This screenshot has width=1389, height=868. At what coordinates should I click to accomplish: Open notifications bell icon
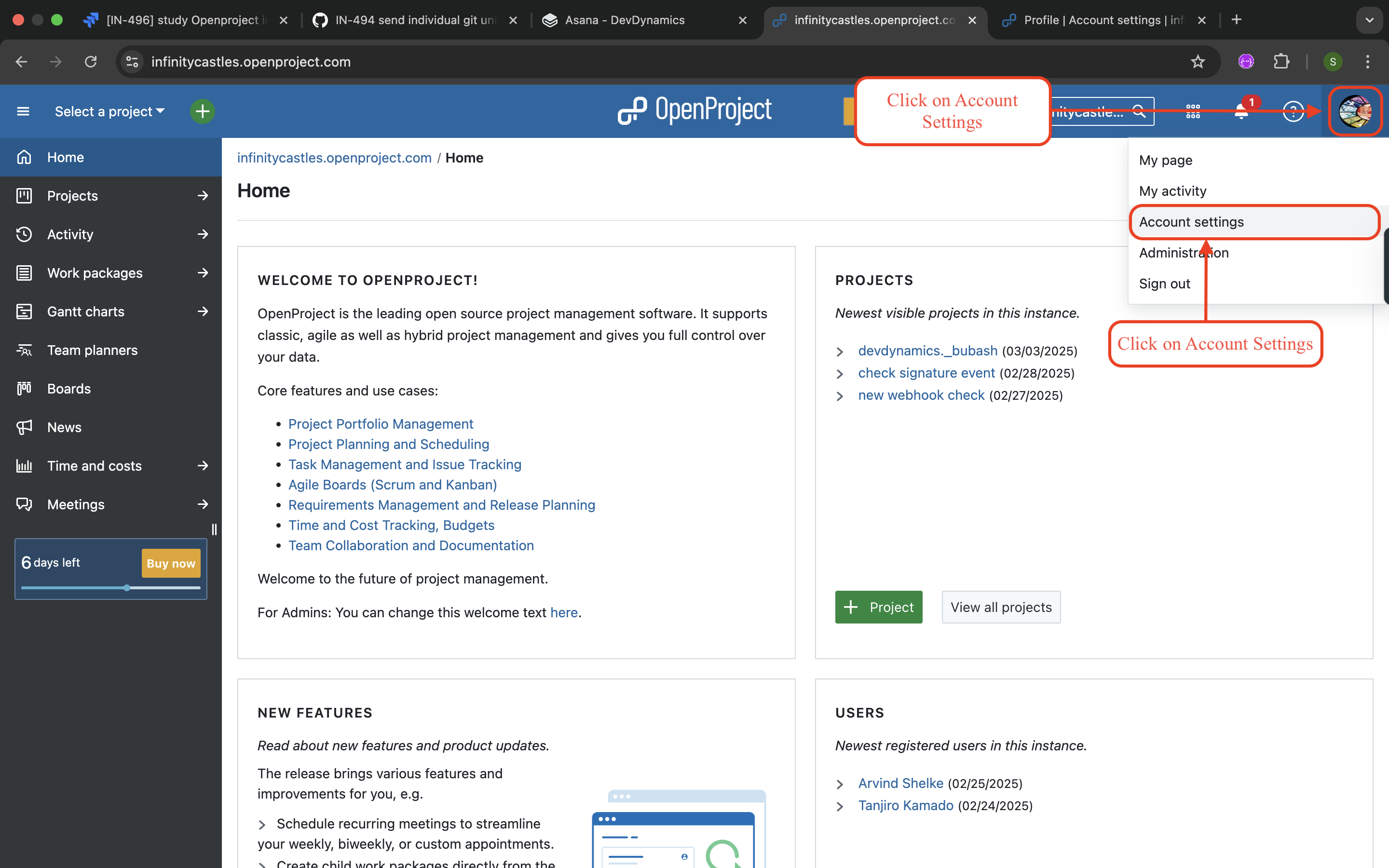[1241, 111]
